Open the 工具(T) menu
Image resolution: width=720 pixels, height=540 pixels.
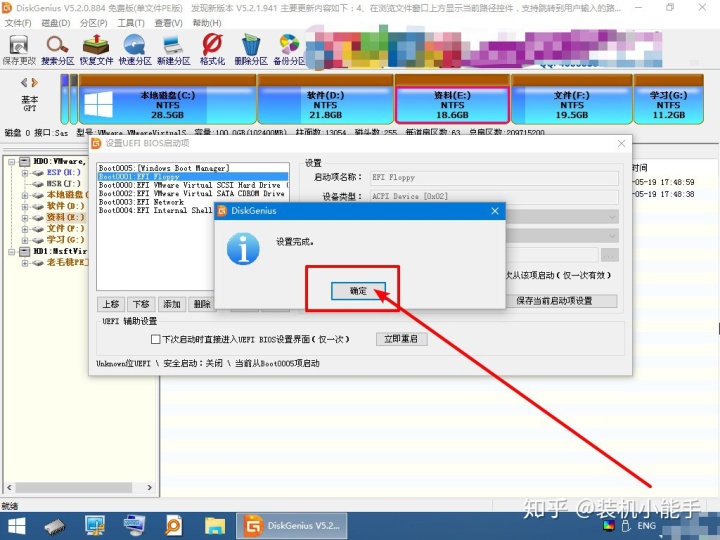pos(131,23)
